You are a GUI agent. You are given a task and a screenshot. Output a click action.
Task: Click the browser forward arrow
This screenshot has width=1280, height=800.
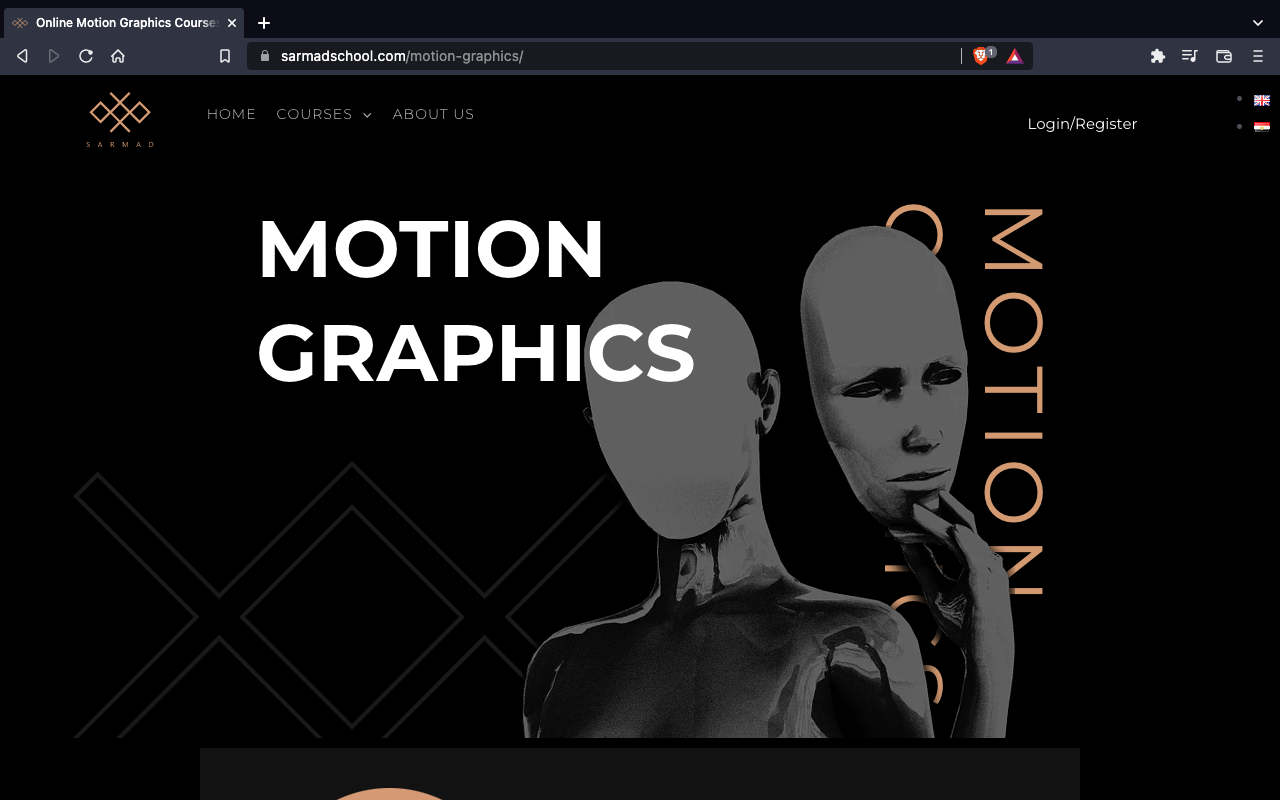pyautogui.click(x=54, y=56)
